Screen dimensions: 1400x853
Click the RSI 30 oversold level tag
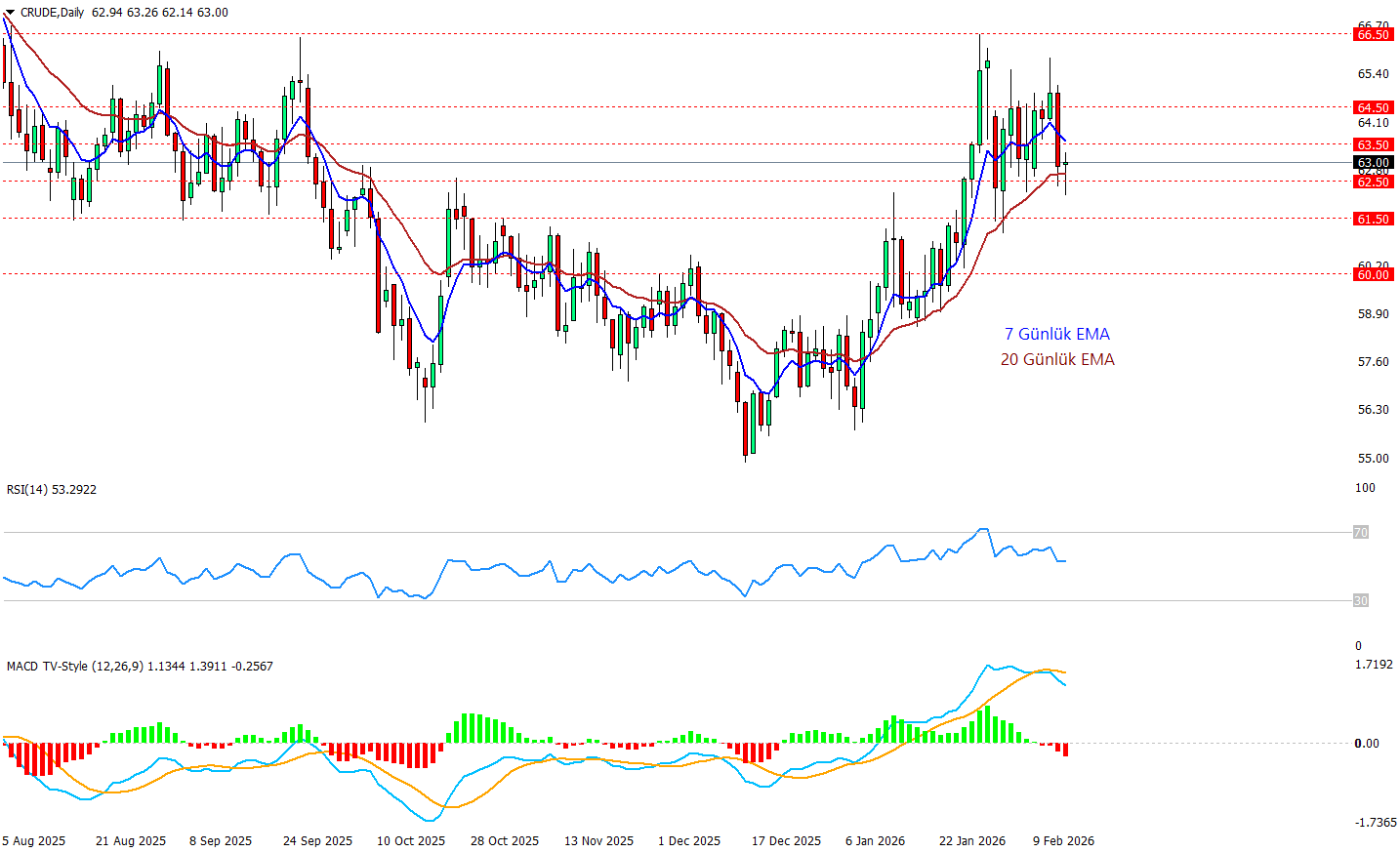coord(1360,601)
